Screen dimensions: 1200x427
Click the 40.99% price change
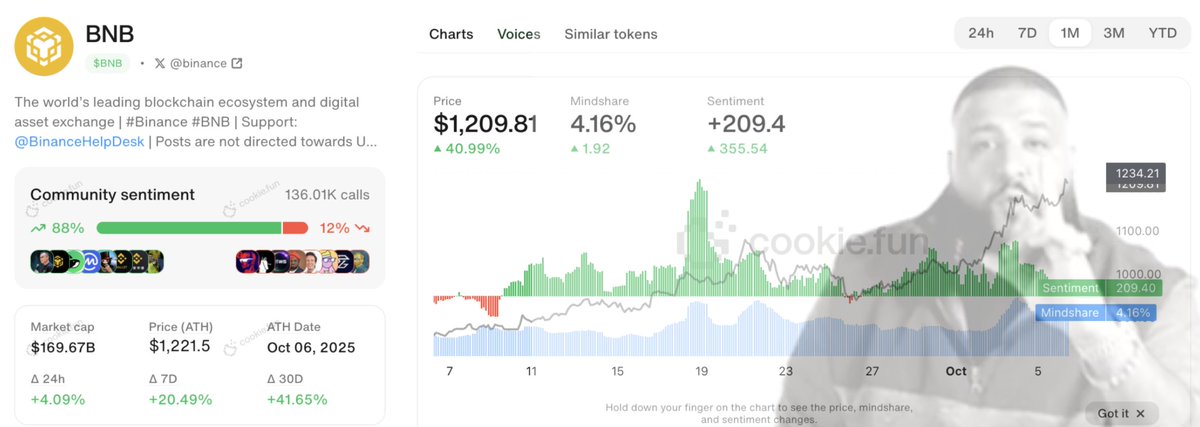coord(467,149)
